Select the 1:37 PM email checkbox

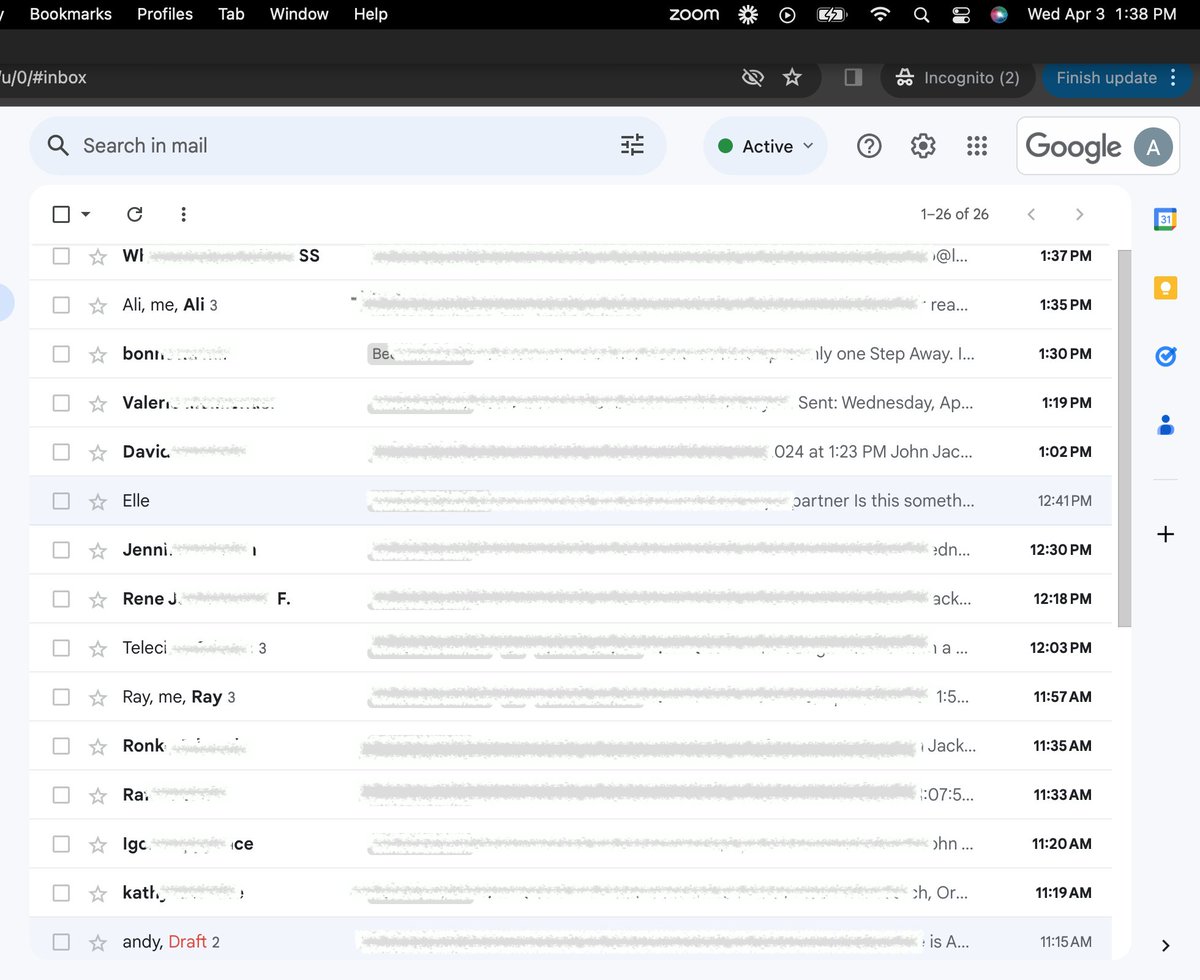[61, 256]
